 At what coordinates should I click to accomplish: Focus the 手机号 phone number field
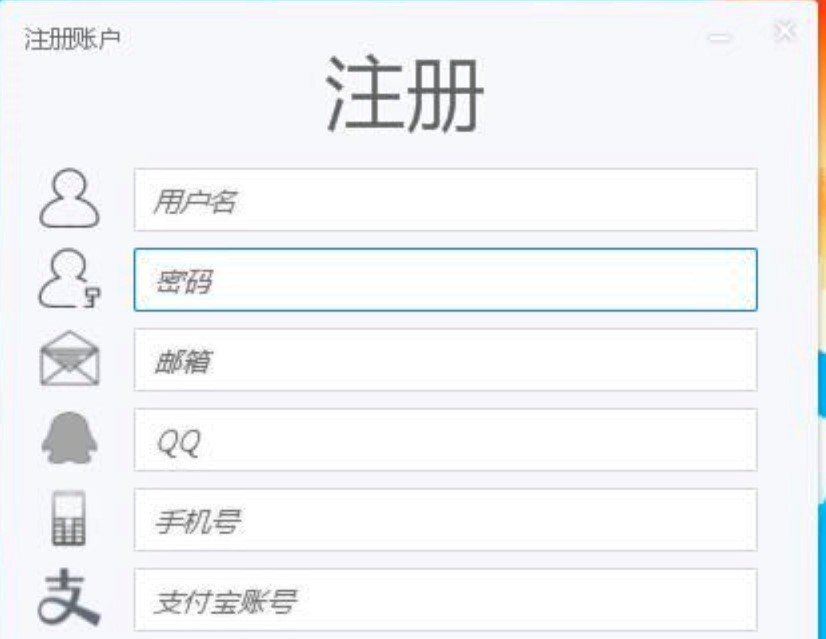(x=445, y=520)
